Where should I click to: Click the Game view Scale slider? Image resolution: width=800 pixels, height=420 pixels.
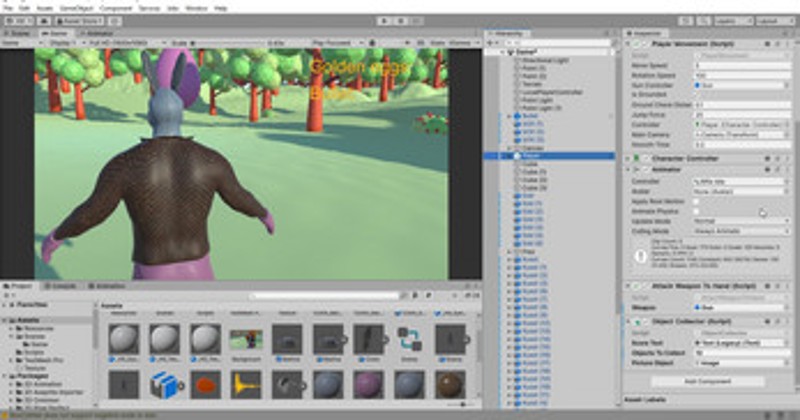(x=227, y=43)
